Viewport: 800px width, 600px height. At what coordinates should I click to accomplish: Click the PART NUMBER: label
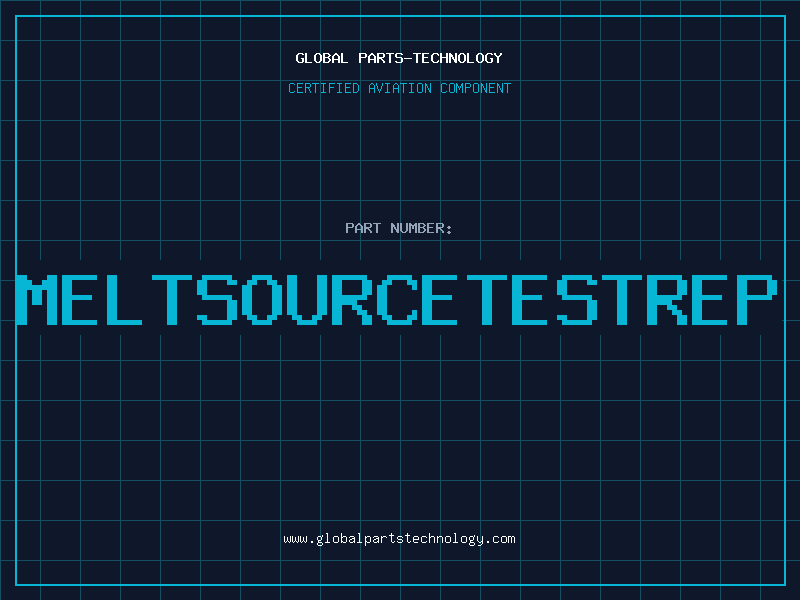coord(399,228)
